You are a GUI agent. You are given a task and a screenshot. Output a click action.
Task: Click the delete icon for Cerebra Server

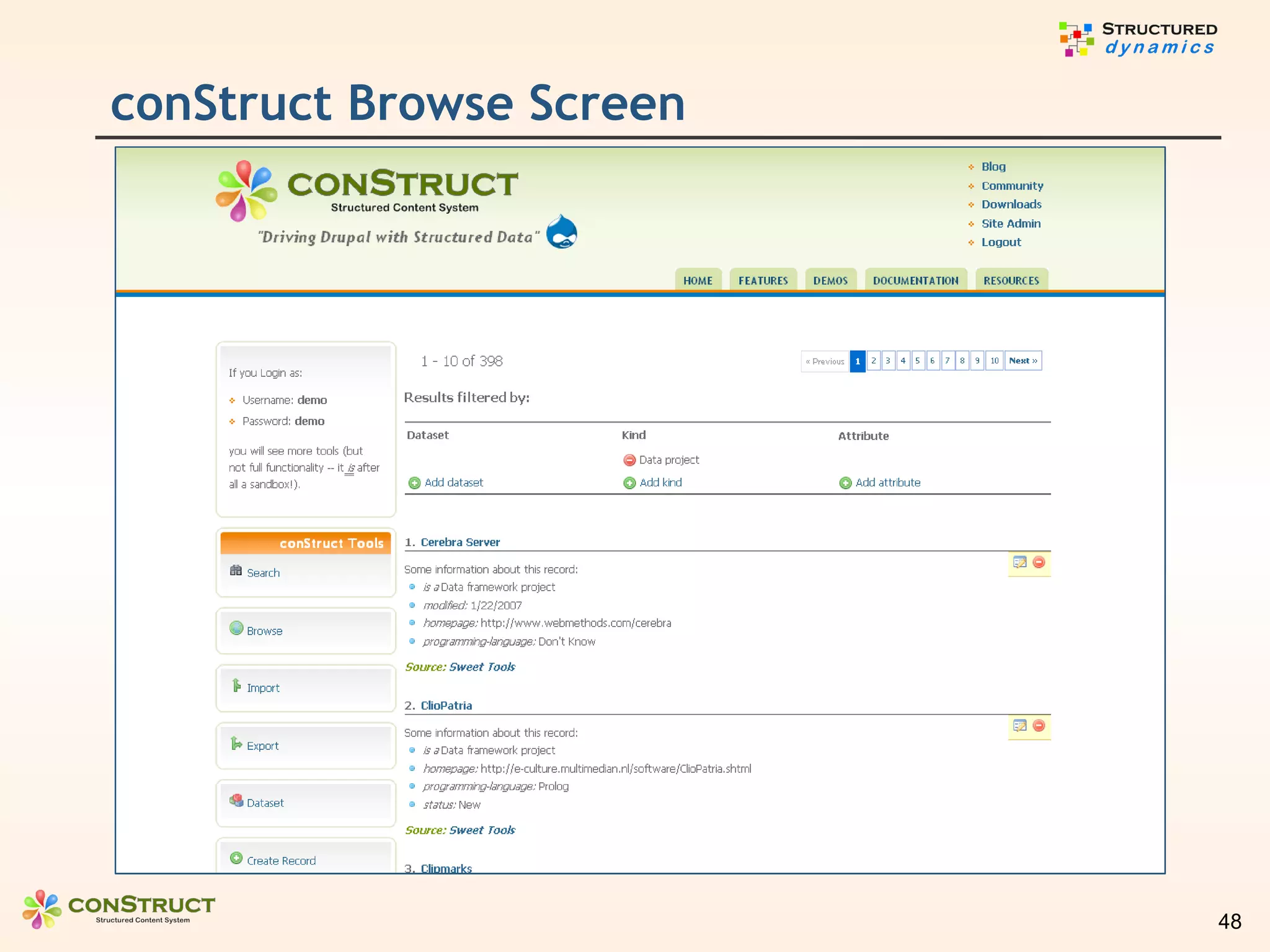[1039, 562]
